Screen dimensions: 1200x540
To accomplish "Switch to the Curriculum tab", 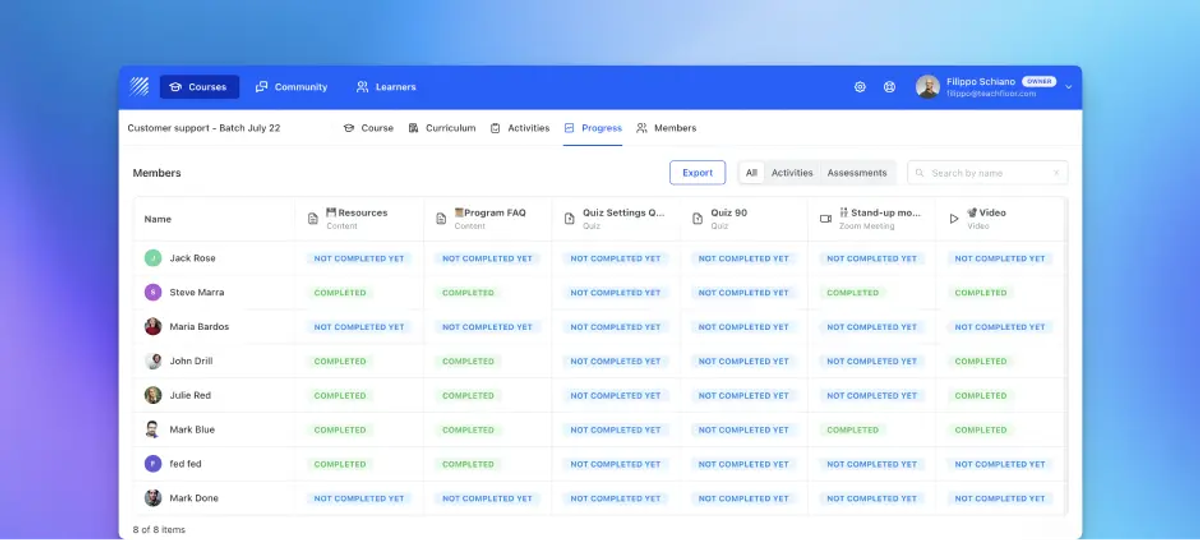I will (x=442, y=128).
